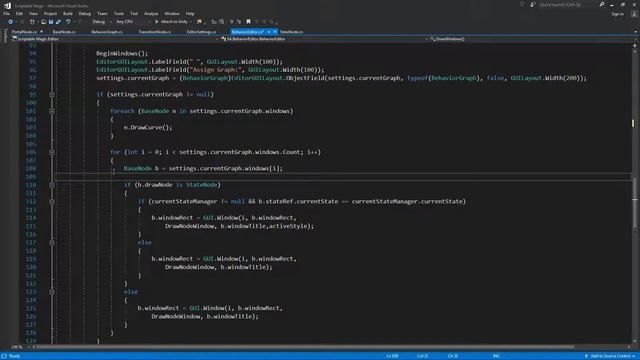640x360 pixels.
Task: Click the New Project toolbar icon
Action: (32, 22)
